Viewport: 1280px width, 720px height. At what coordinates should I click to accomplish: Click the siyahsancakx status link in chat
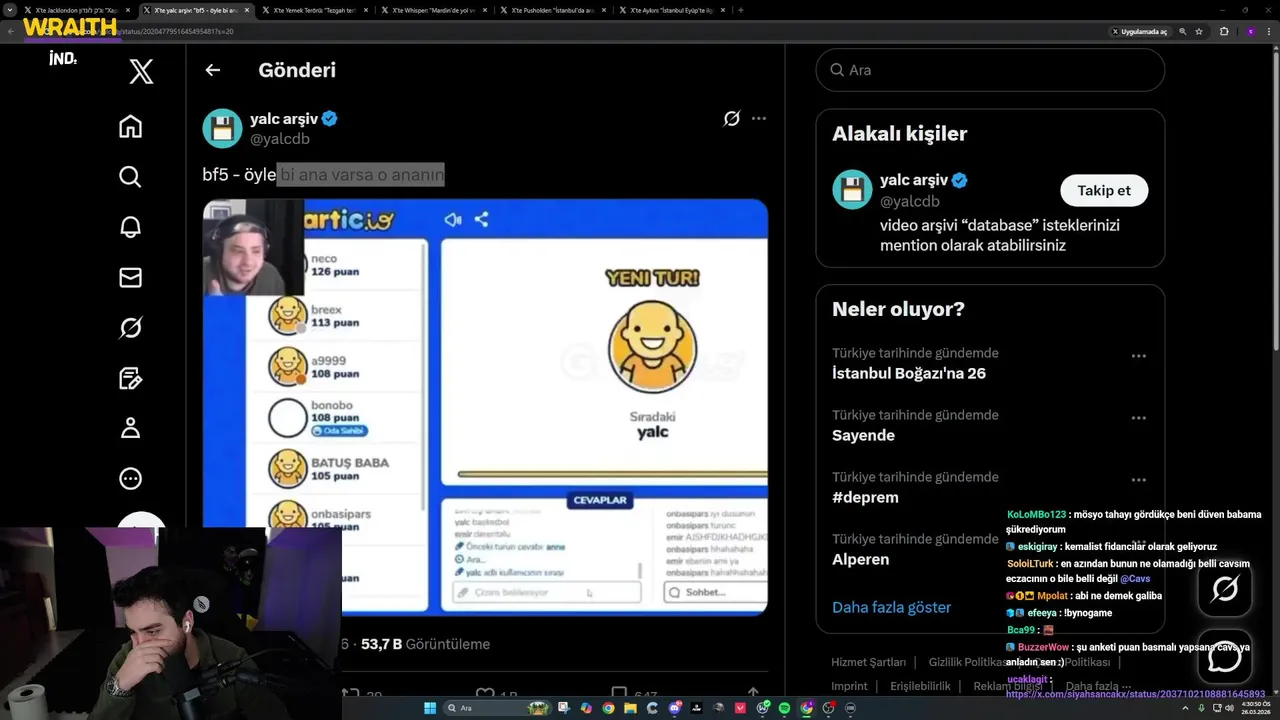tap(1135, 694)
